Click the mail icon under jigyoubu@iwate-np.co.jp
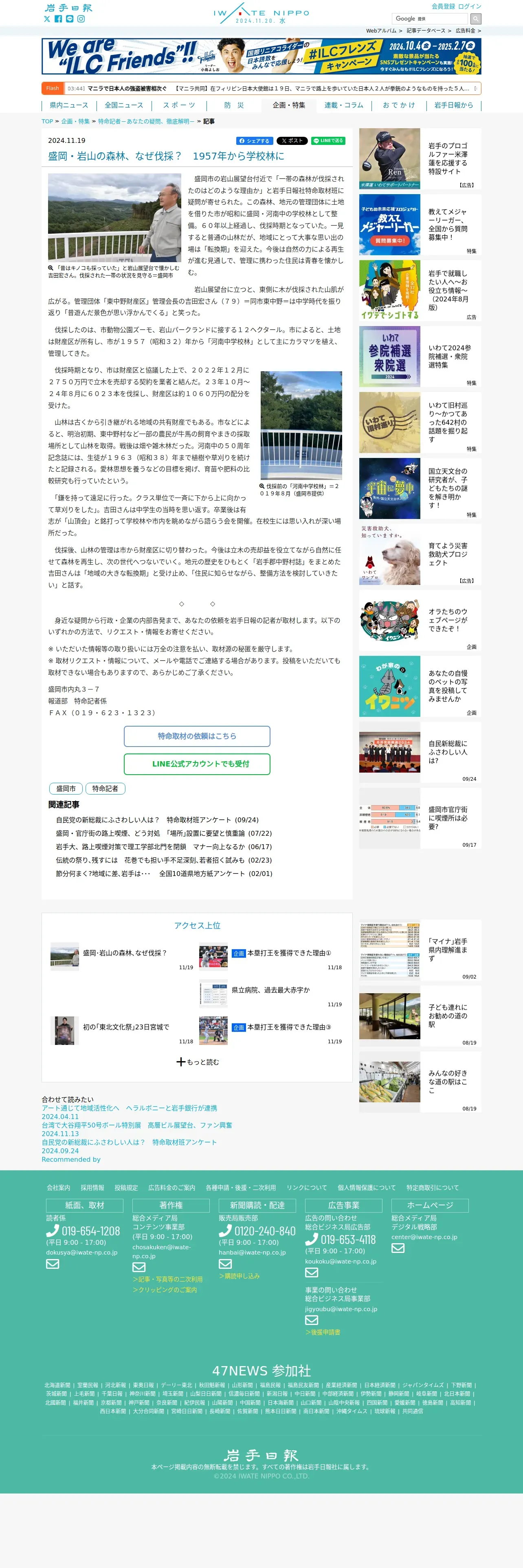 click(312, 1320)
